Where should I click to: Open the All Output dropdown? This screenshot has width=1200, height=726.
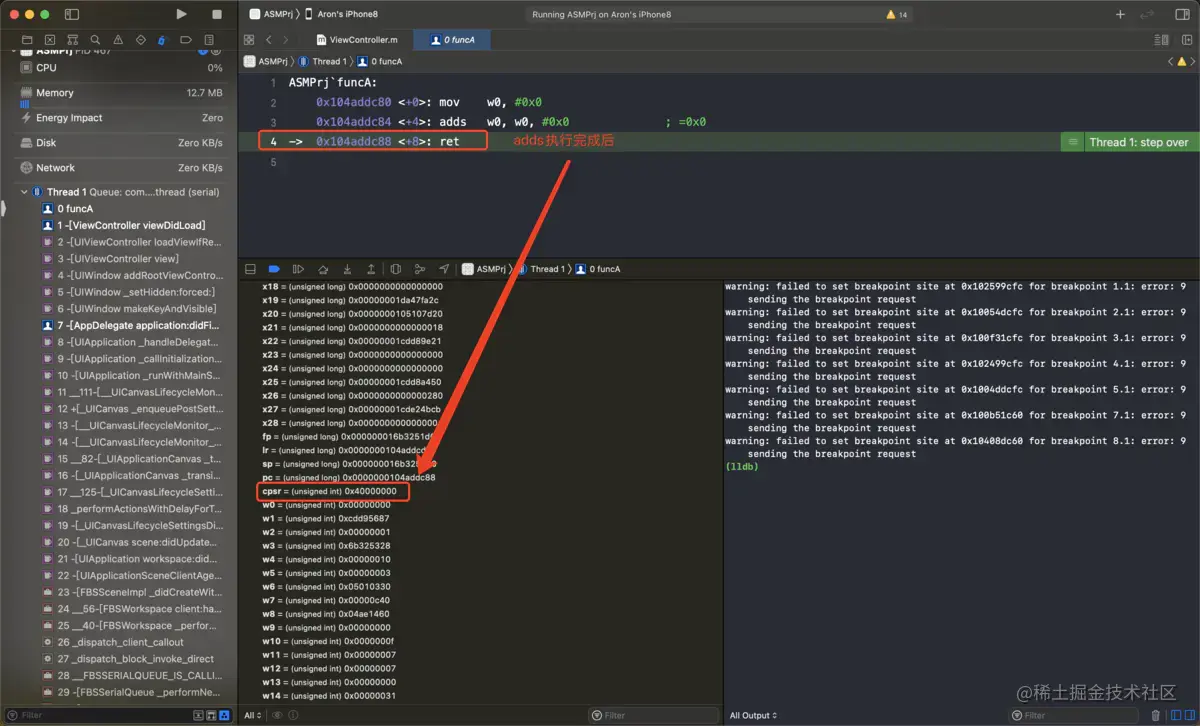tap(753, 715)
